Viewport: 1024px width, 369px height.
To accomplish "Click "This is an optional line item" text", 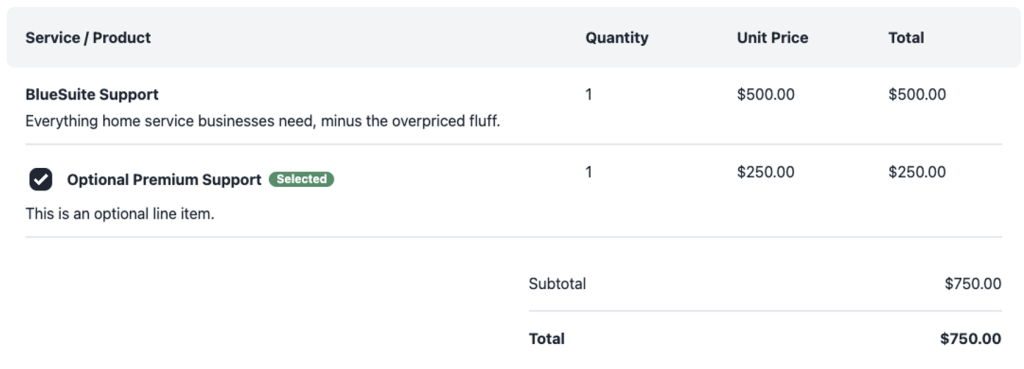I will 120,214.
